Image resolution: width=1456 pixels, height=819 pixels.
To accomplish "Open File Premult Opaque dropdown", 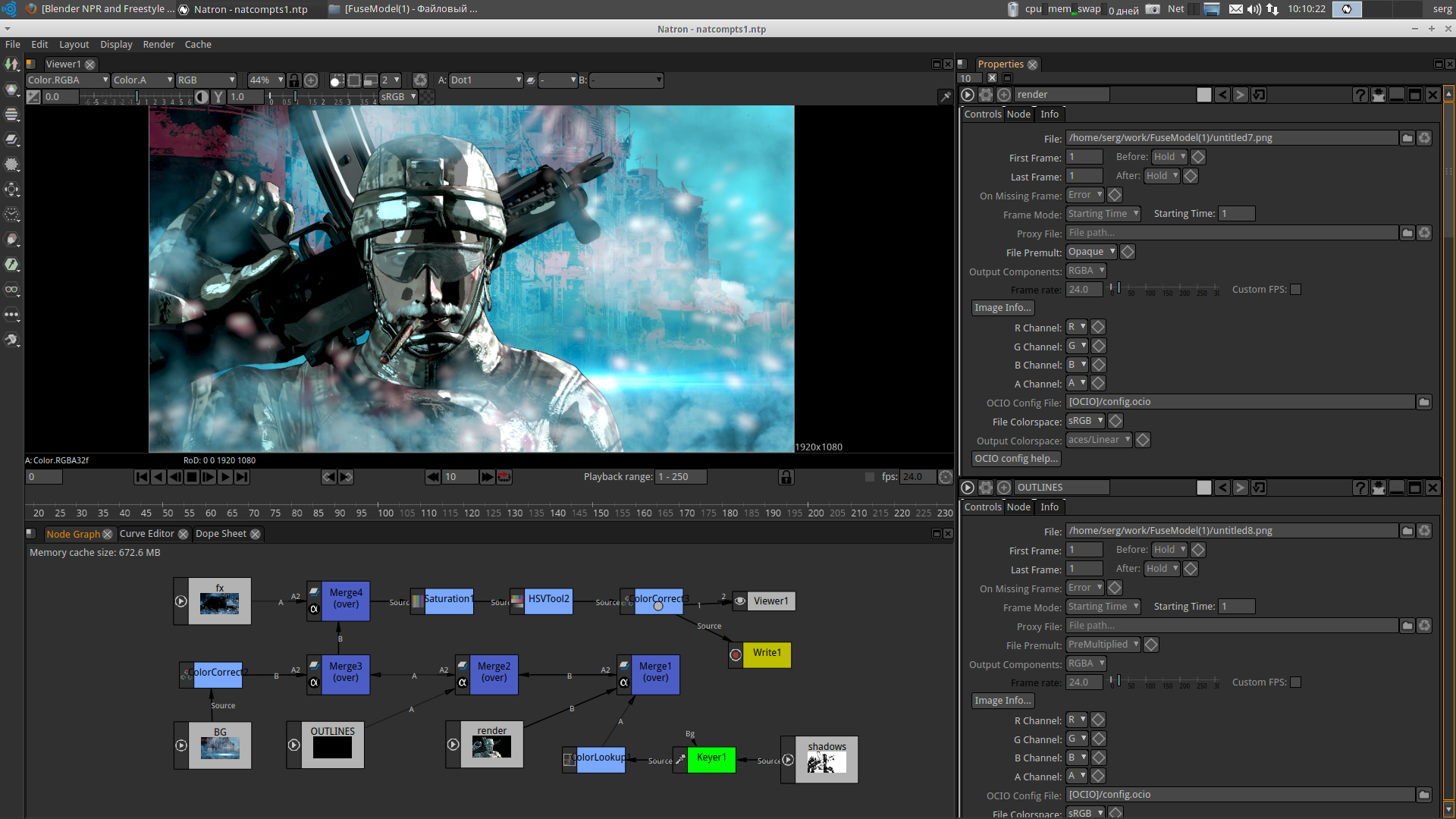I will point(1091,252).
